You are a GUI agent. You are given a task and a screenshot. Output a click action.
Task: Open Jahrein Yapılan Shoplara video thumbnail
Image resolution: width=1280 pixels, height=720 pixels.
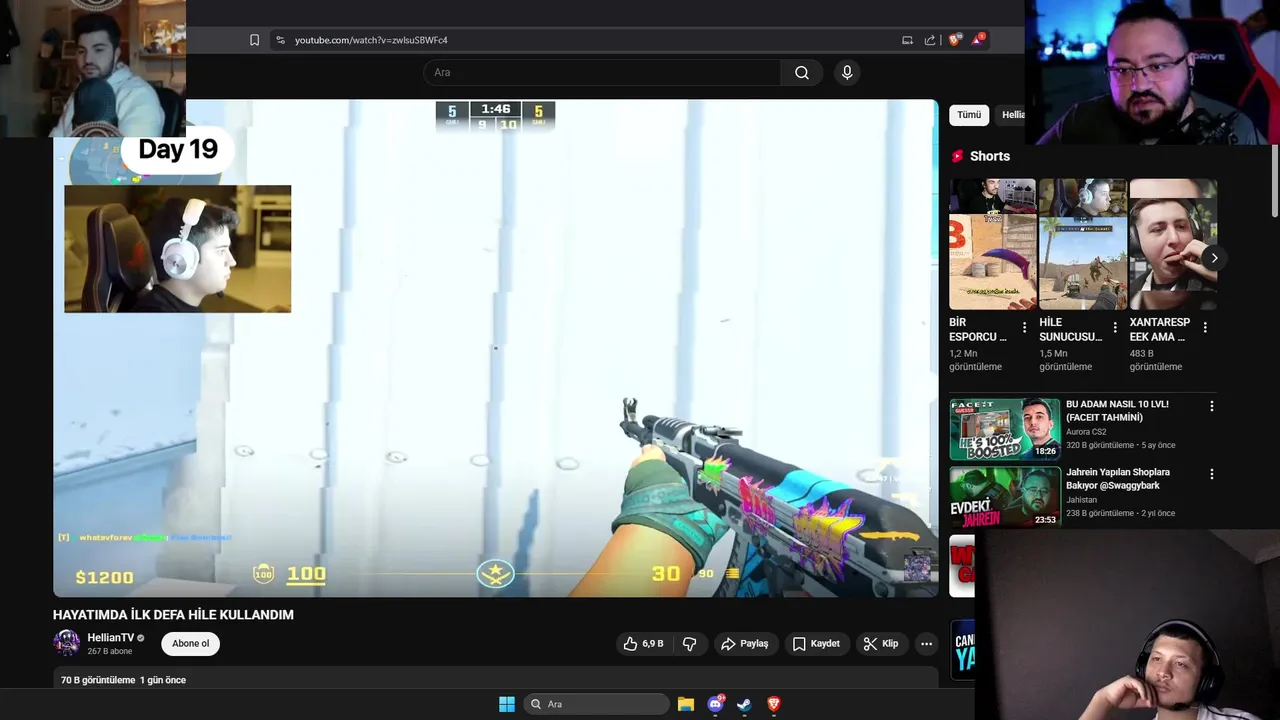[x=1005, y=497]
